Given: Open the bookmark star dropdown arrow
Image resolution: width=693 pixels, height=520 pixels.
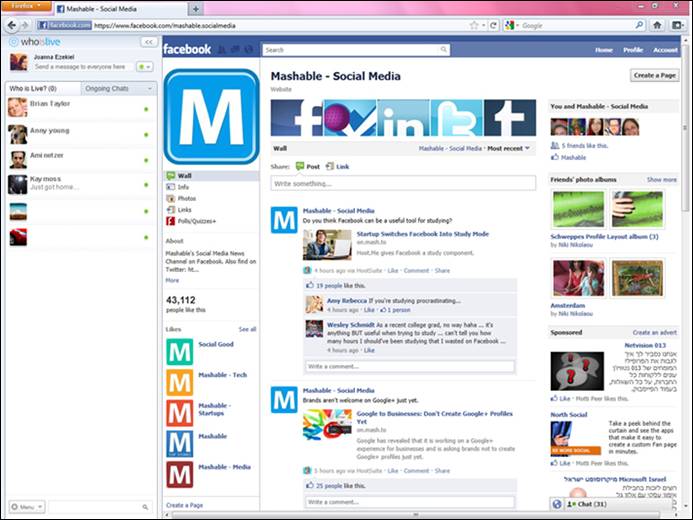Looking at the screenshot, I should click(484, 26).
